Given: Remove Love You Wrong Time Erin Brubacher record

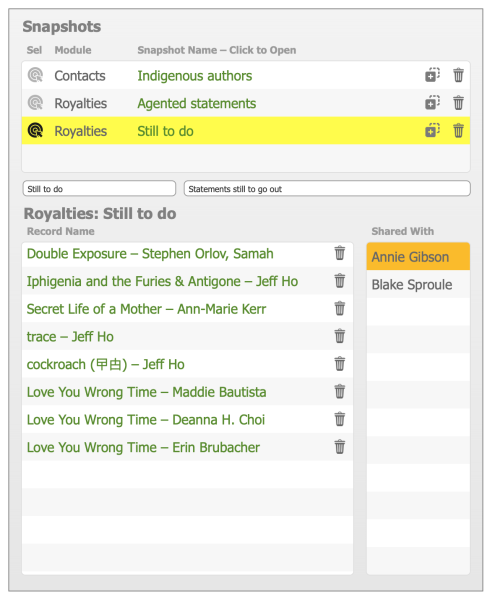Looking at the screenshot, I should coord(340,447).
